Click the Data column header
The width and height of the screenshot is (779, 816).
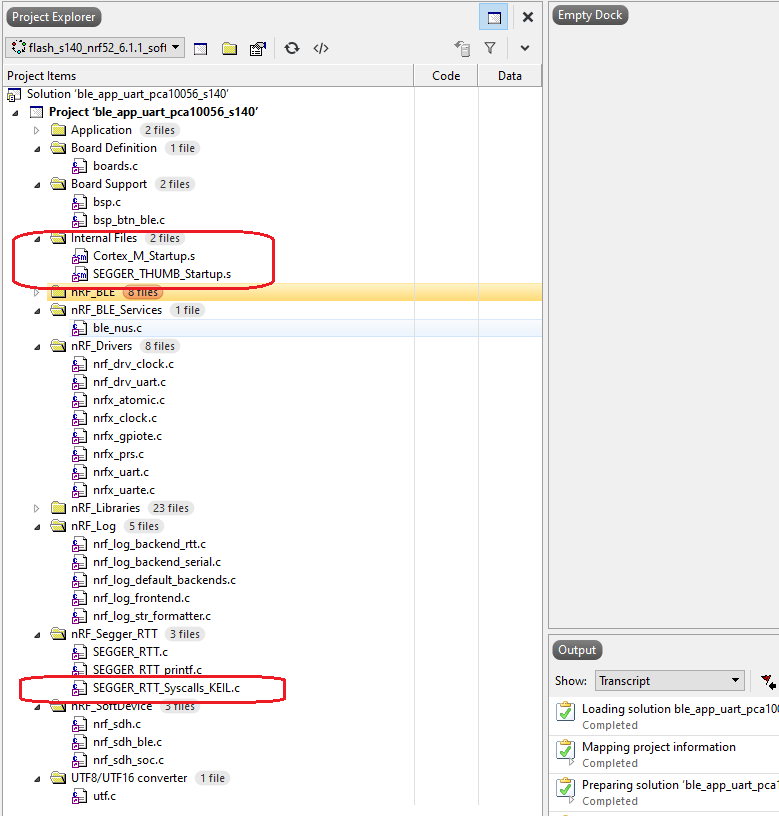509,76
